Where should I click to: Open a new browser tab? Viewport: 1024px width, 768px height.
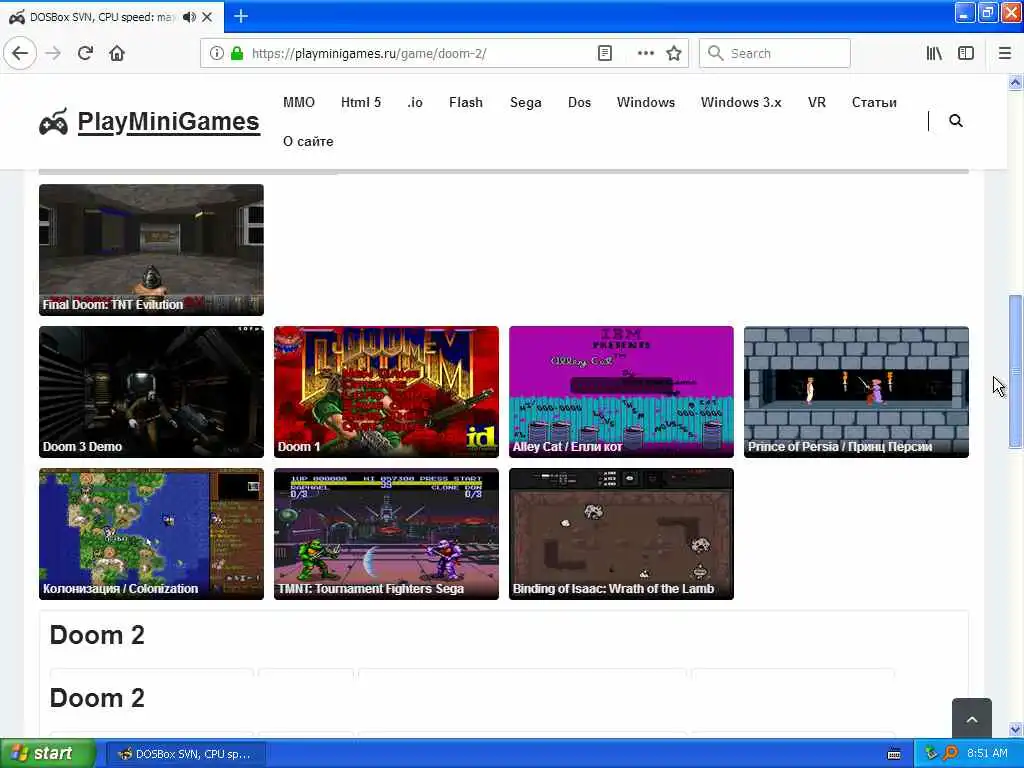[241, 16]
